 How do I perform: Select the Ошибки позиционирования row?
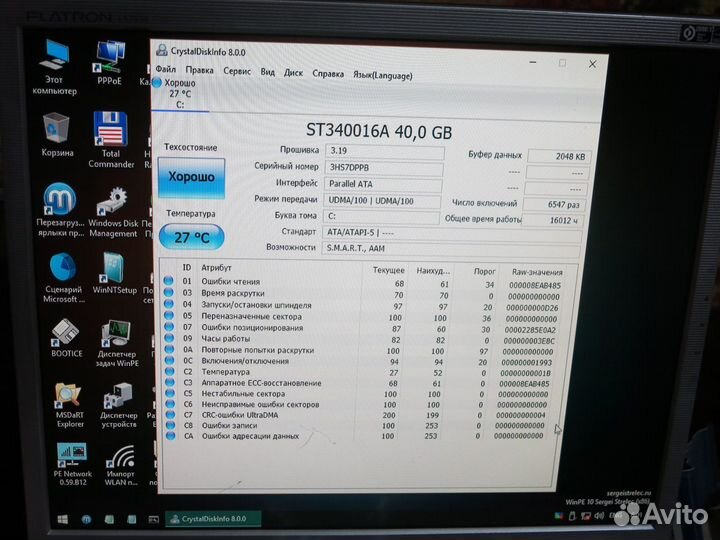(x=361, y=328)
